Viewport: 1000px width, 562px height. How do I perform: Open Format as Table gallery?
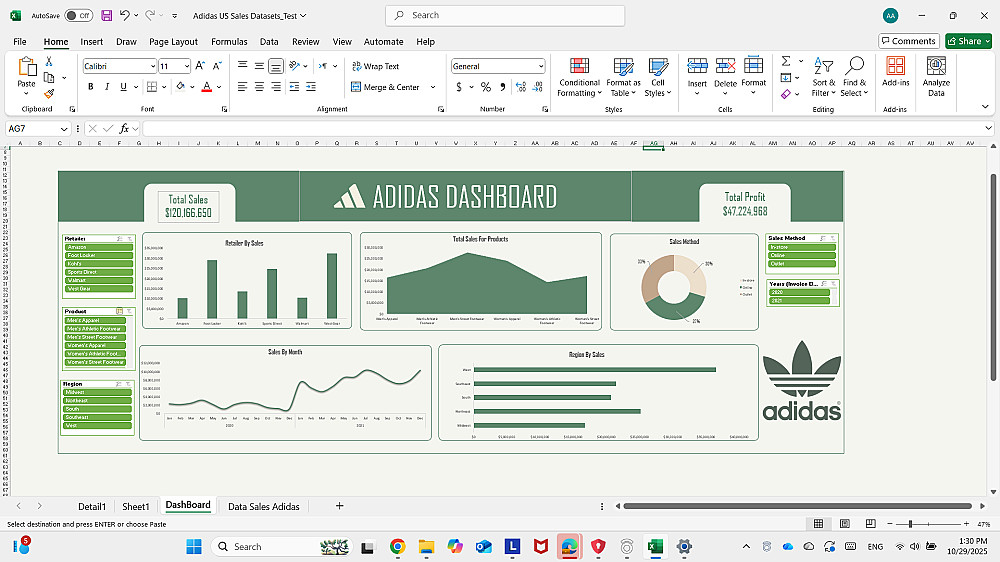tap(623, 77)
